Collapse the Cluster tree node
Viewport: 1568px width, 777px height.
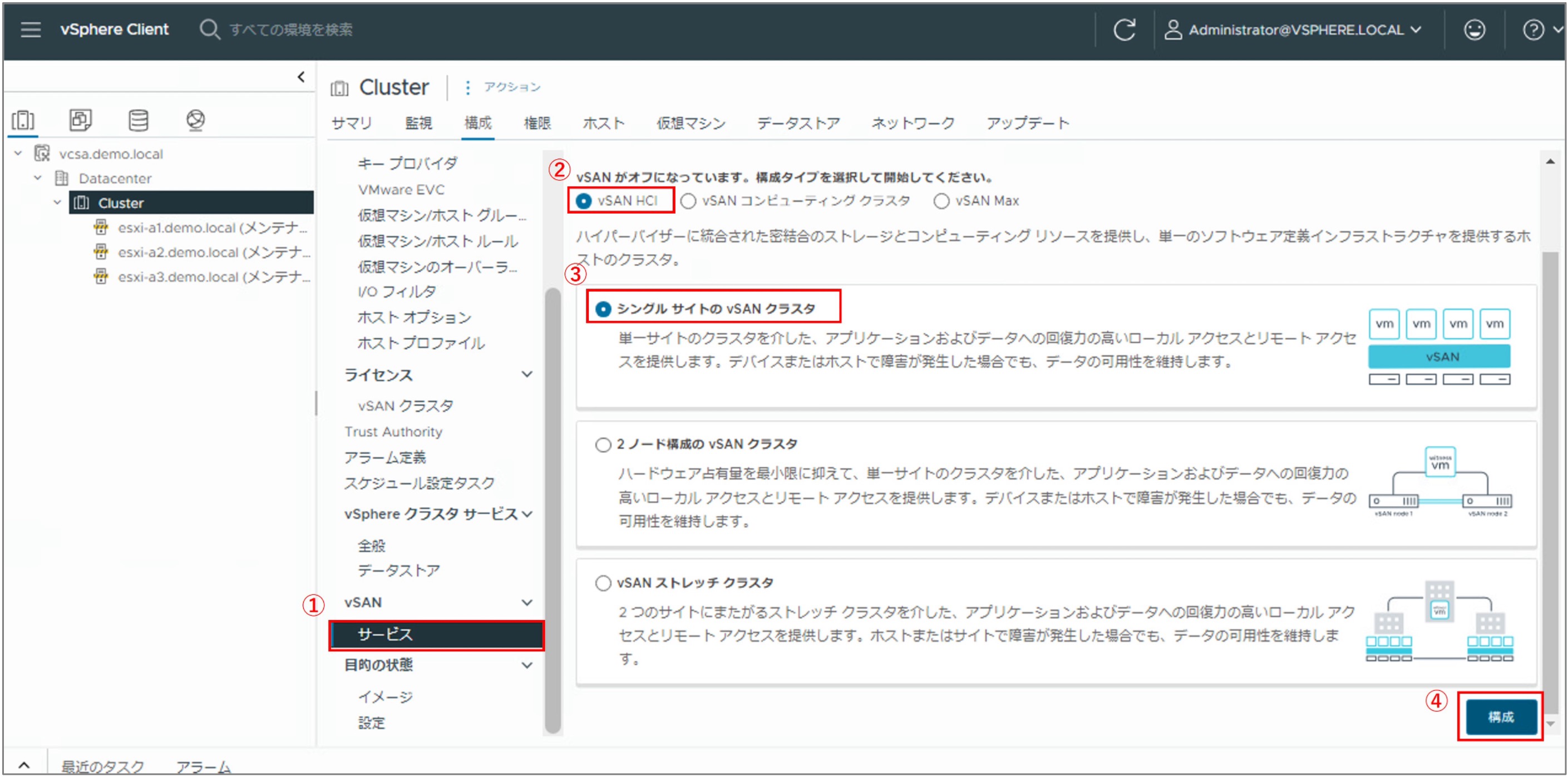coord(57,202)
